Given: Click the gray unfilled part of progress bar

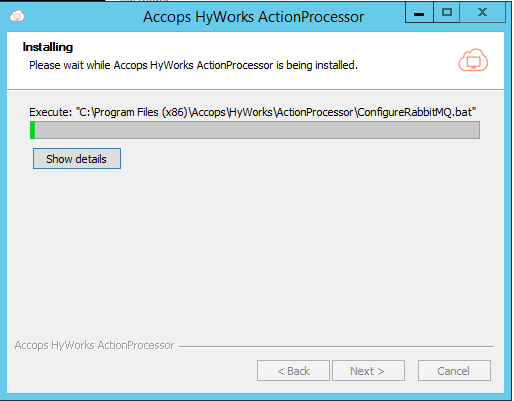Looking at the screenshot, I should tap(257, 130).
